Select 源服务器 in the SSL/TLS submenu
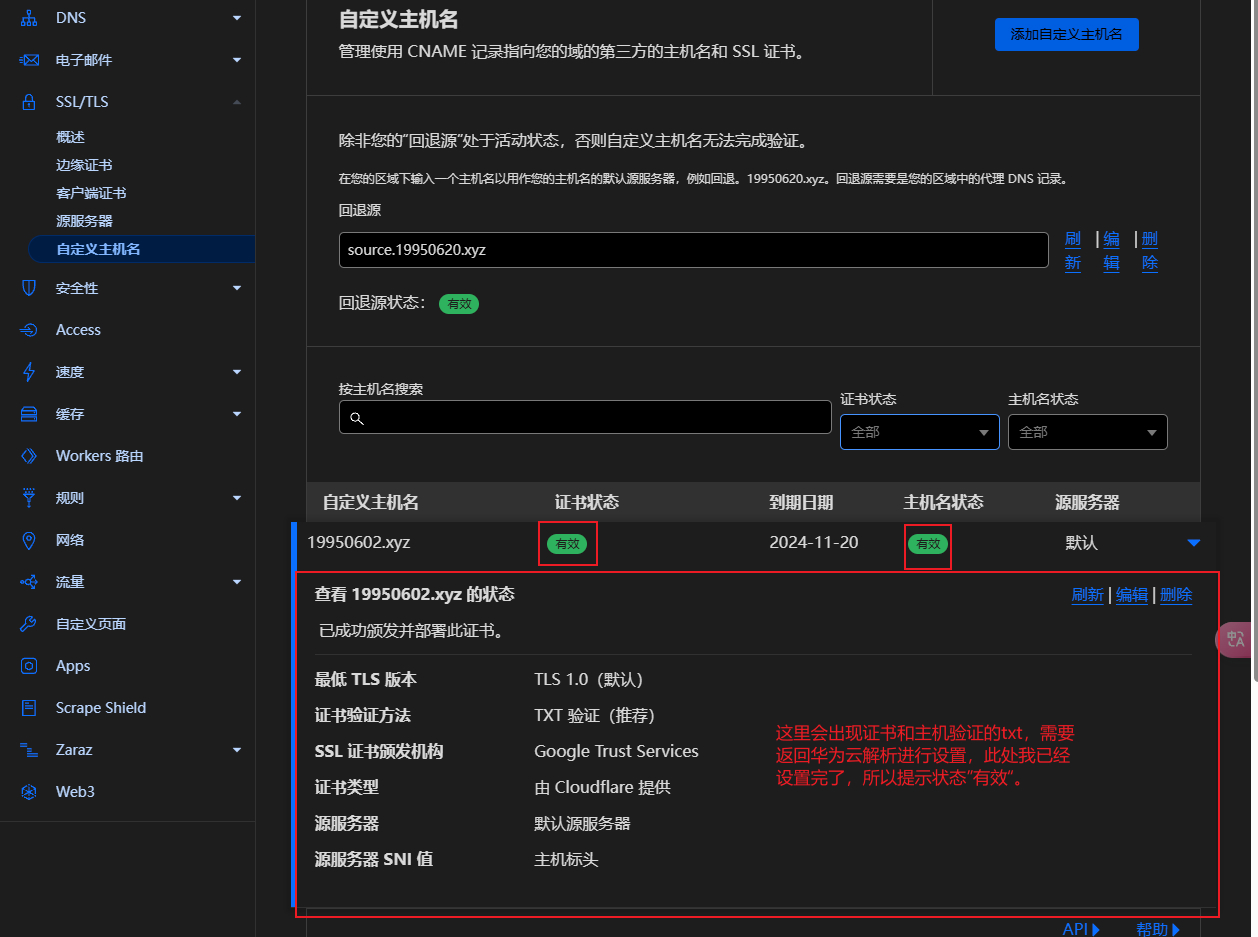This screenshot has height=937, width=1258. [x=84, y=221]
